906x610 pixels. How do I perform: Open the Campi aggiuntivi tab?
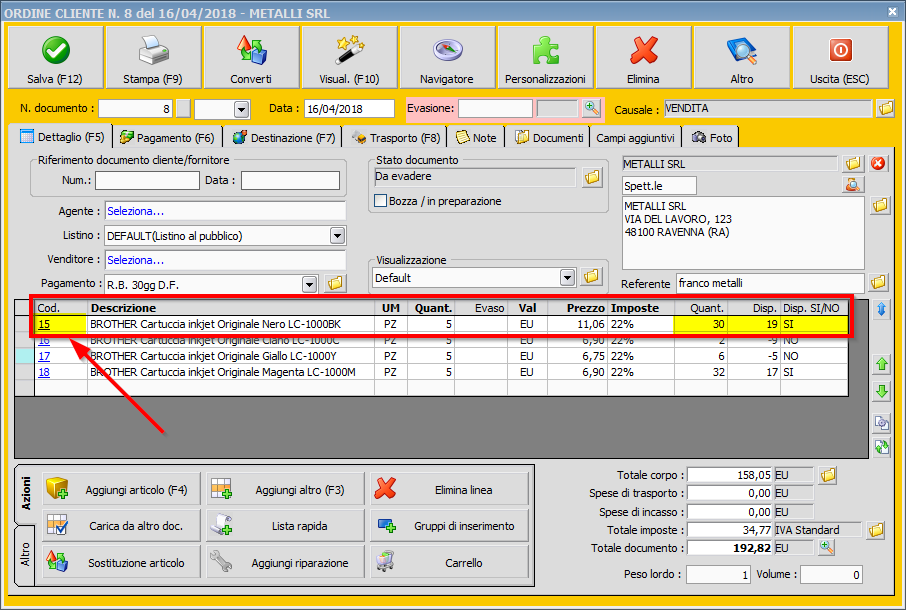point(635,137)
